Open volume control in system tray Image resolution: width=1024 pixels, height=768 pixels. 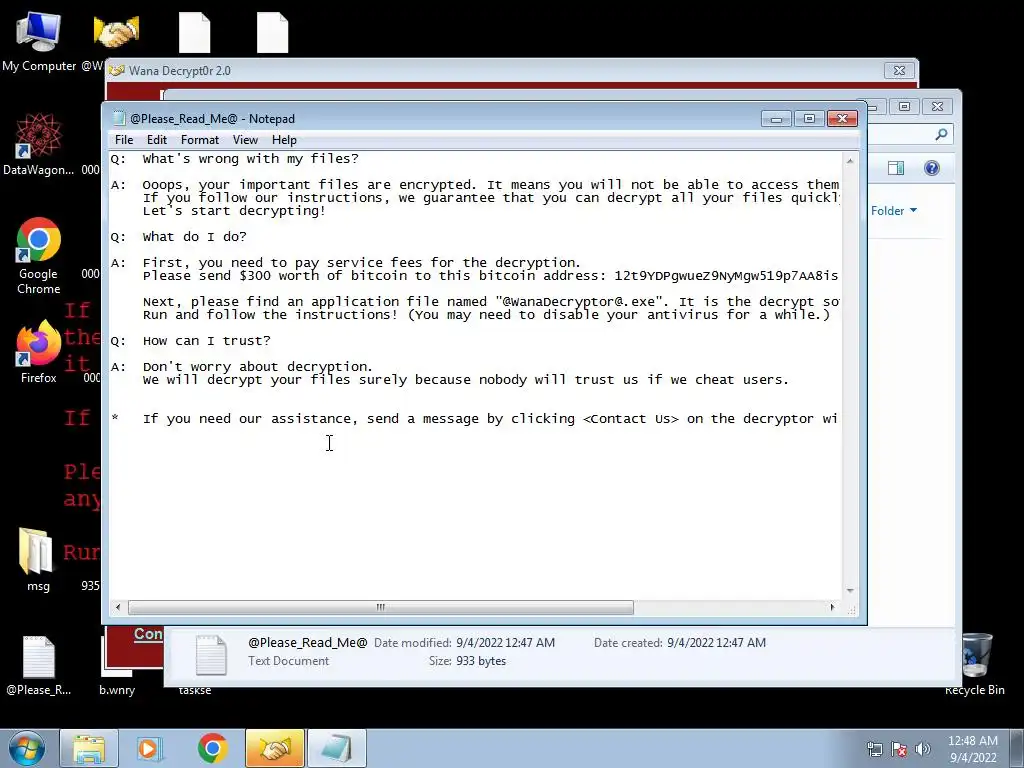923,749
